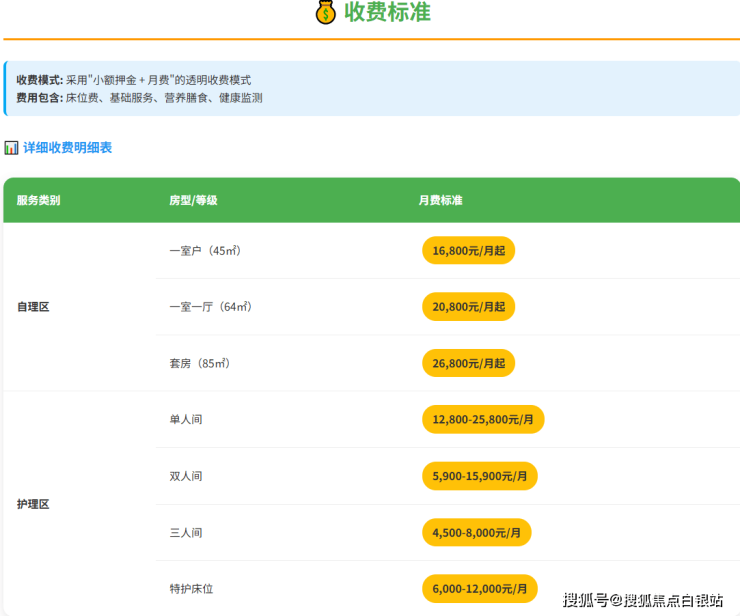Select the 5,900-15,900元/月 price badge
740x616 pixels.
pos(479,476)
